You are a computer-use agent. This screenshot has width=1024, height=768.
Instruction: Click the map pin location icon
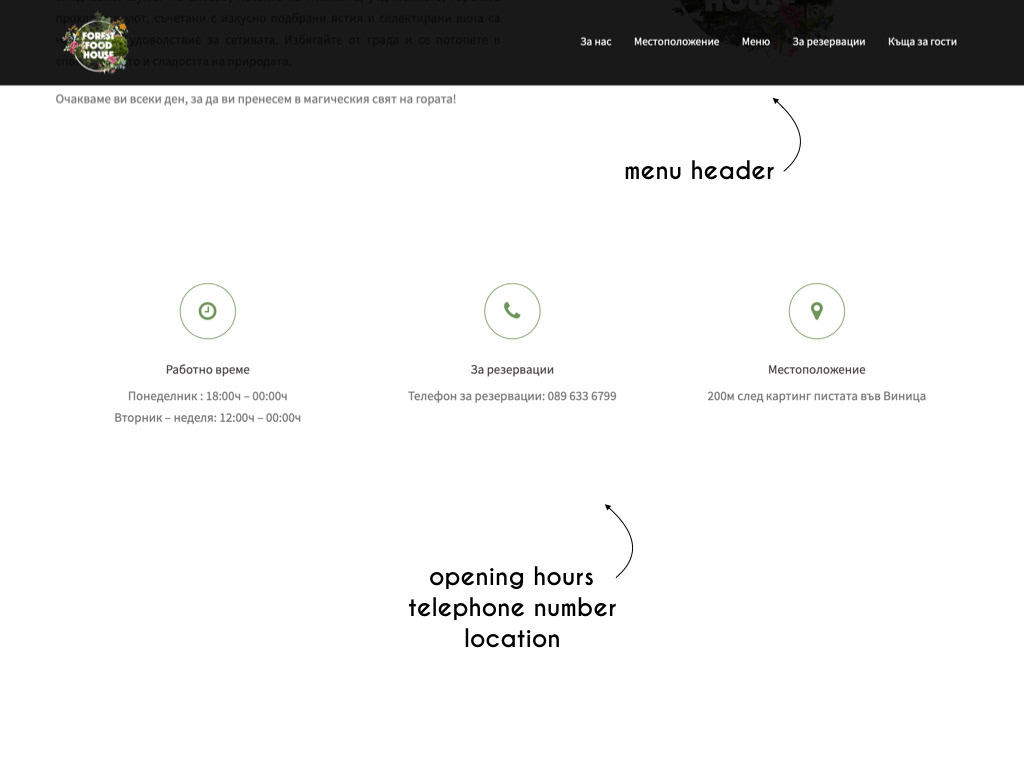click(x=816, y=311)
